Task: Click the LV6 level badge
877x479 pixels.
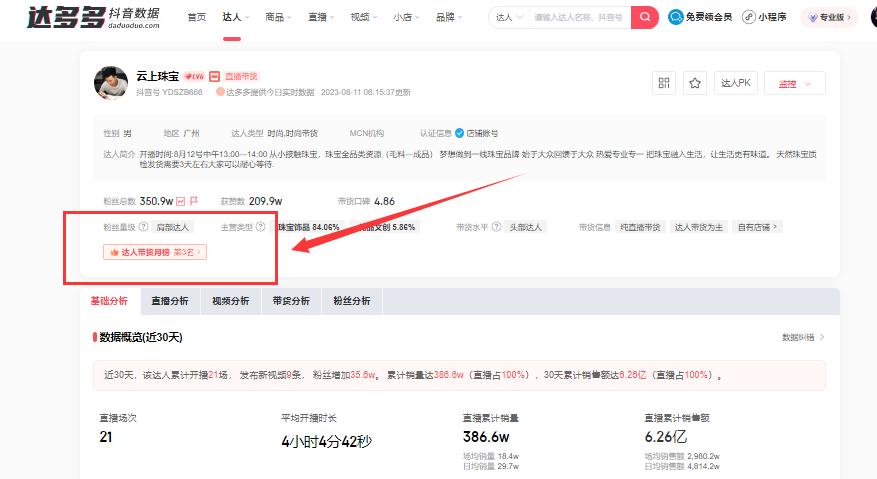Action: tap(194, 76)
